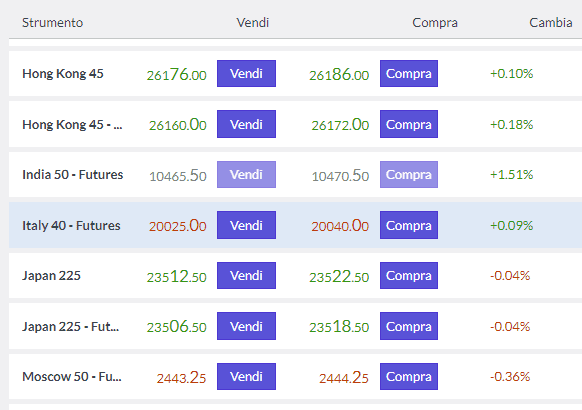The height and width of the screenshot is (410, 582).
Task: Sell Italy 40 - Futures via Vendi
Action: point(246,225)
